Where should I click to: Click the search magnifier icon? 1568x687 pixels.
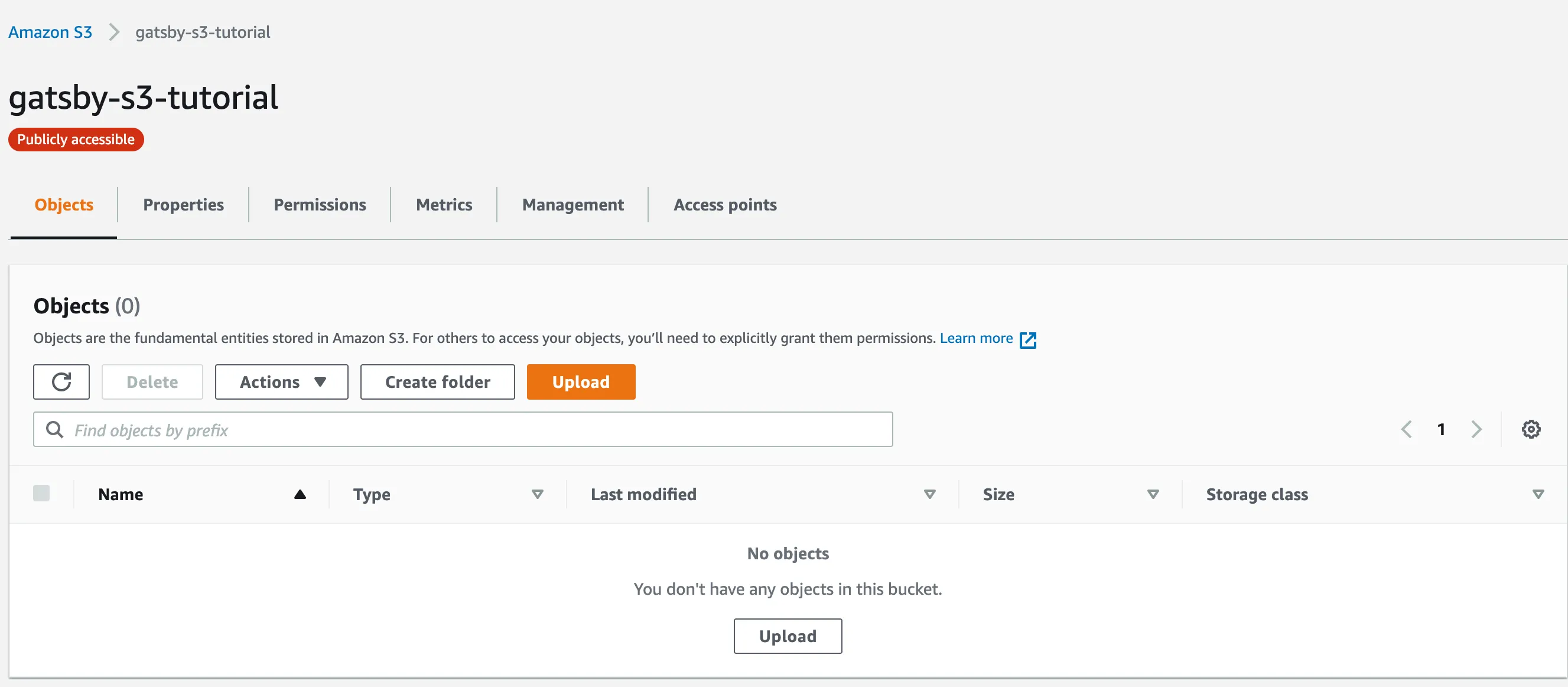point(55,429)
